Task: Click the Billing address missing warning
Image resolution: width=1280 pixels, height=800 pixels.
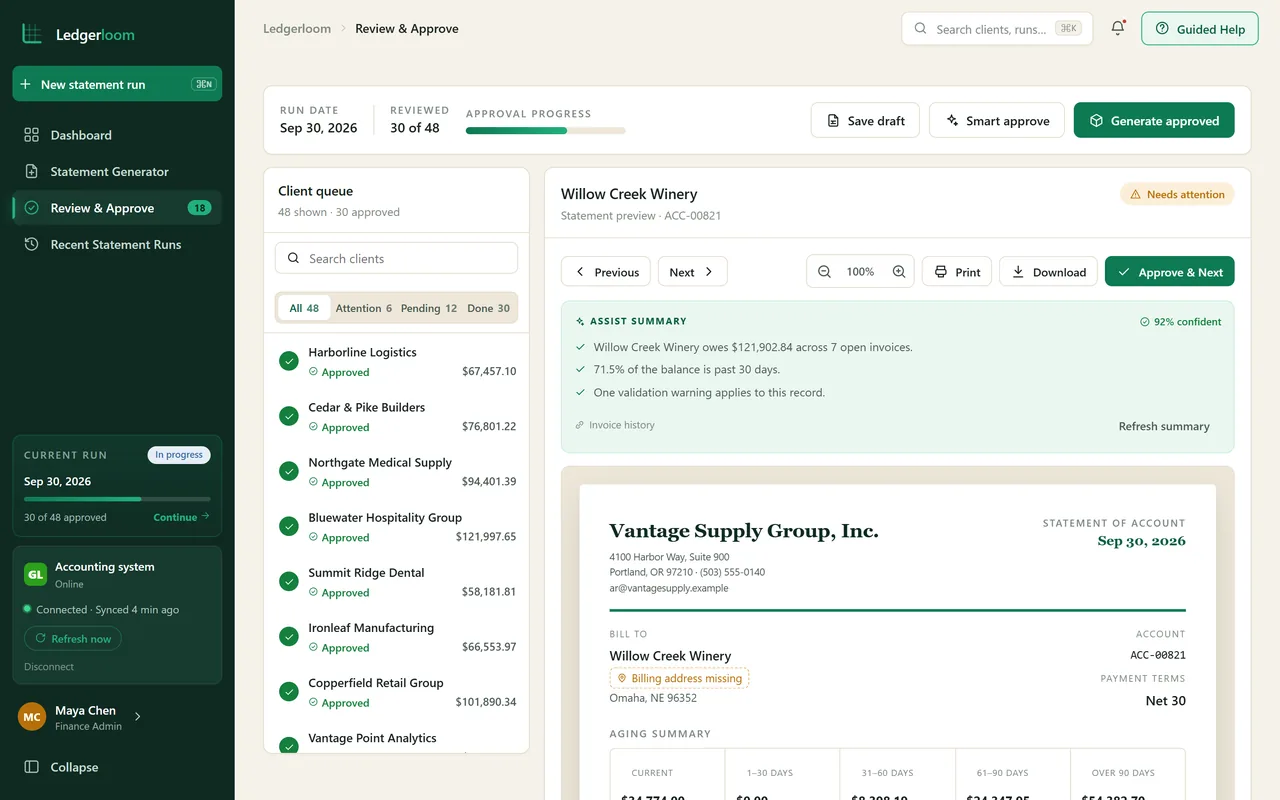Action: pos(679,678)
